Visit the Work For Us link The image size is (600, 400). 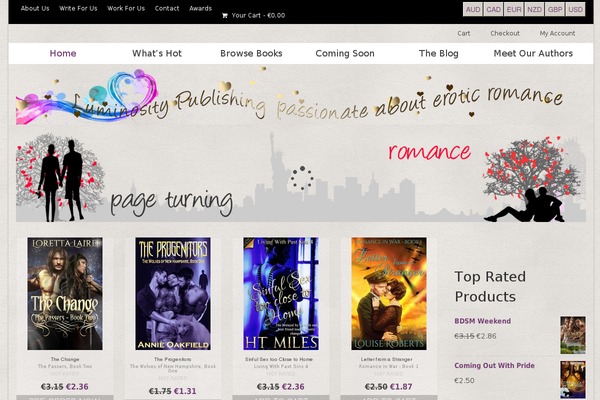tap(126, 8)
